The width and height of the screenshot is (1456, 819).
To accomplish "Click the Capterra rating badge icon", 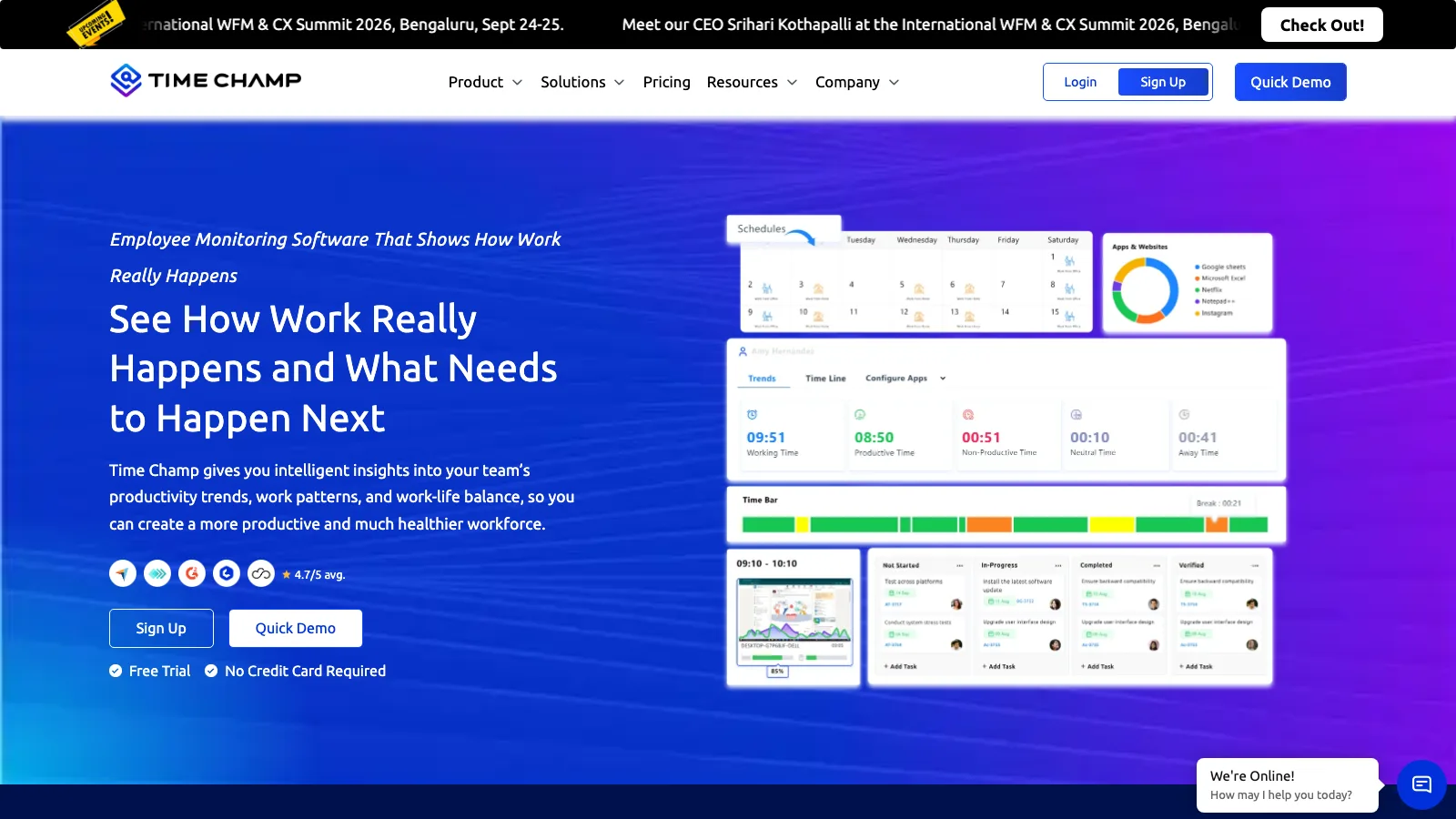I will (x=123, y=573).
